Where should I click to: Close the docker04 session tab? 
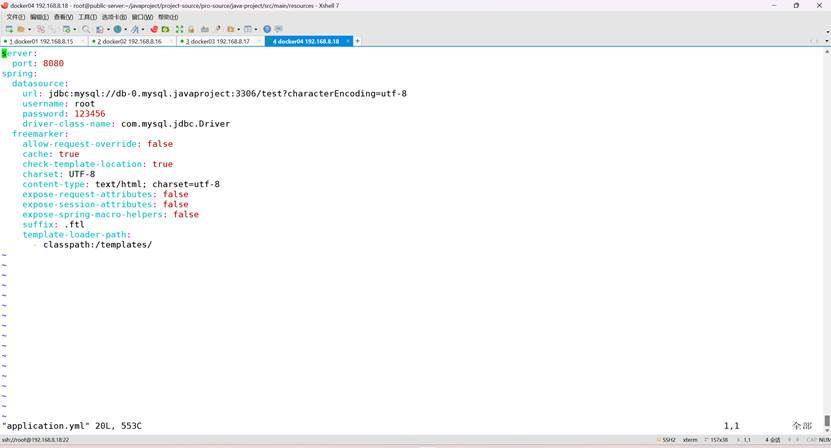click(x=348, y=41)
